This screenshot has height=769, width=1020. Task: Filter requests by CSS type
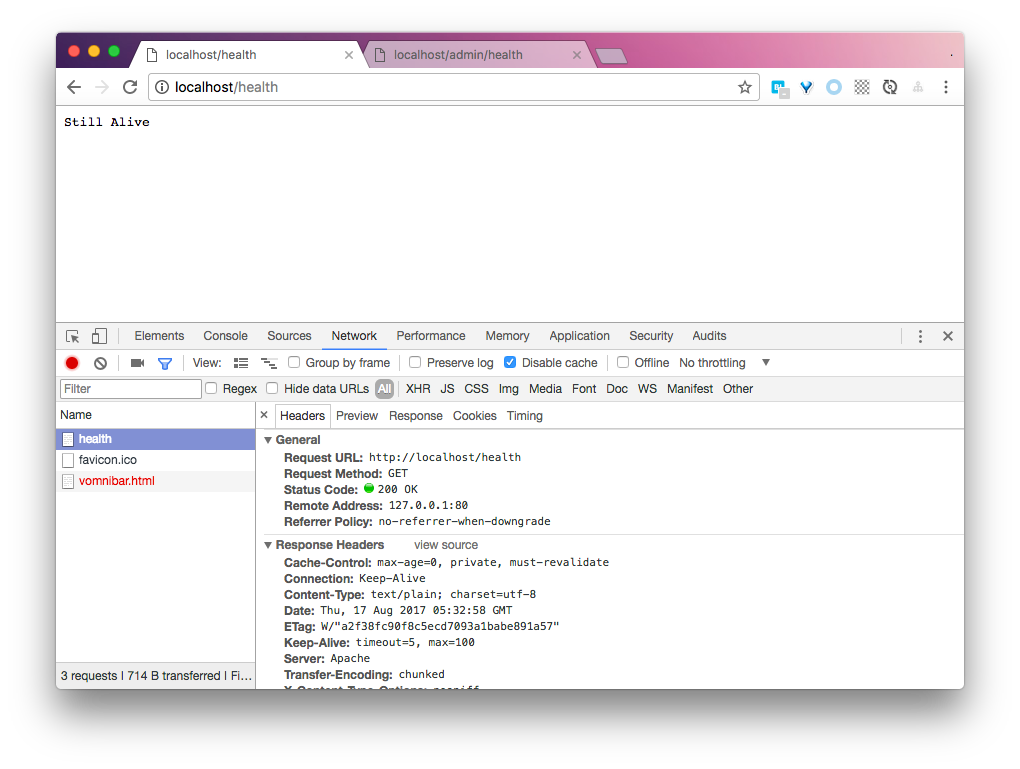click(x=476, y=389)
